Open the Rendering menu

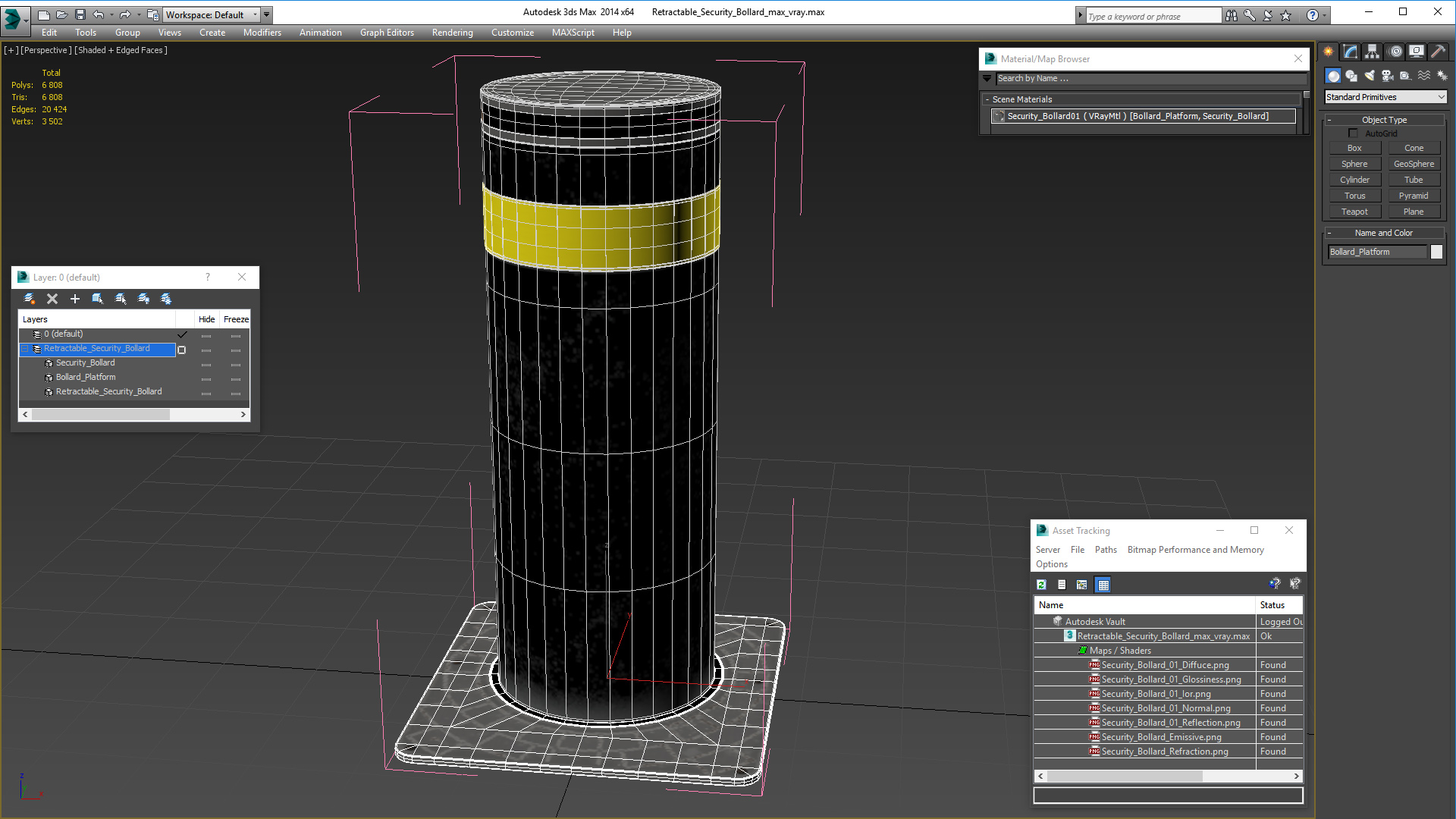pos(453,33)
